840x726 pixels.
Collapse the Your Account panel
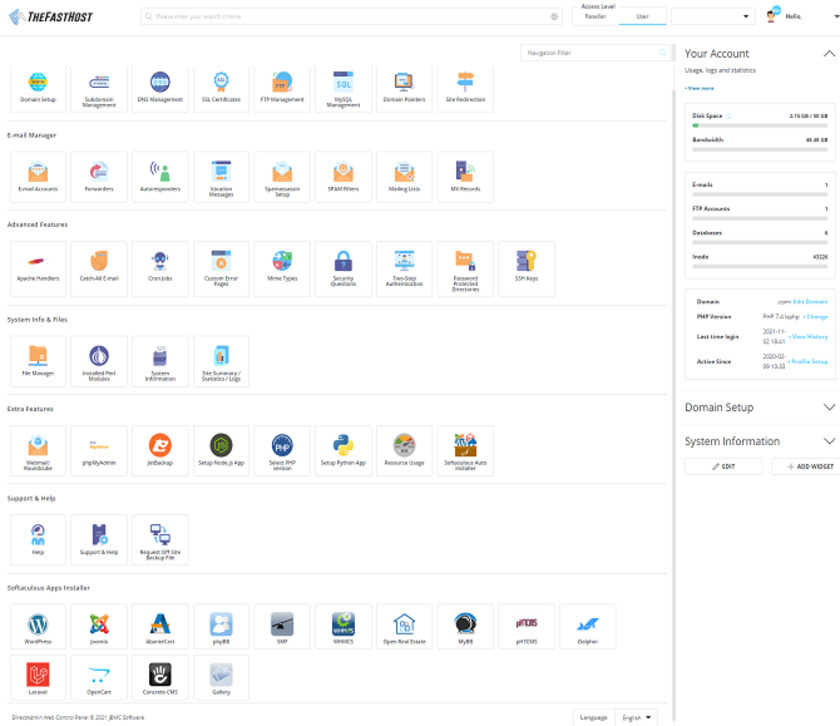click(829, 54)
